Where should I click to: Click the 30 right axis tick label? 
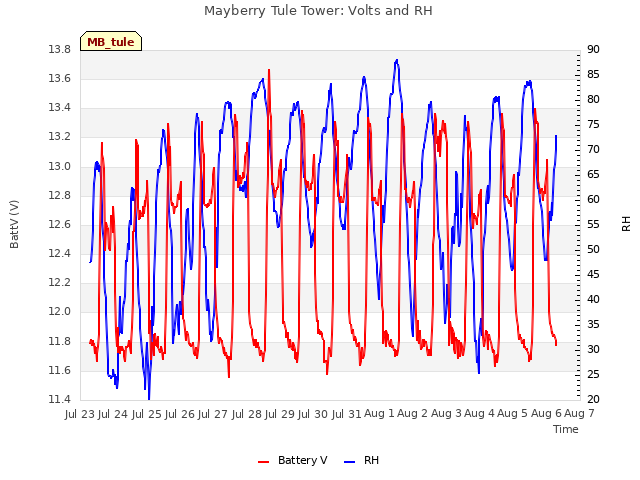pos(593,350)
